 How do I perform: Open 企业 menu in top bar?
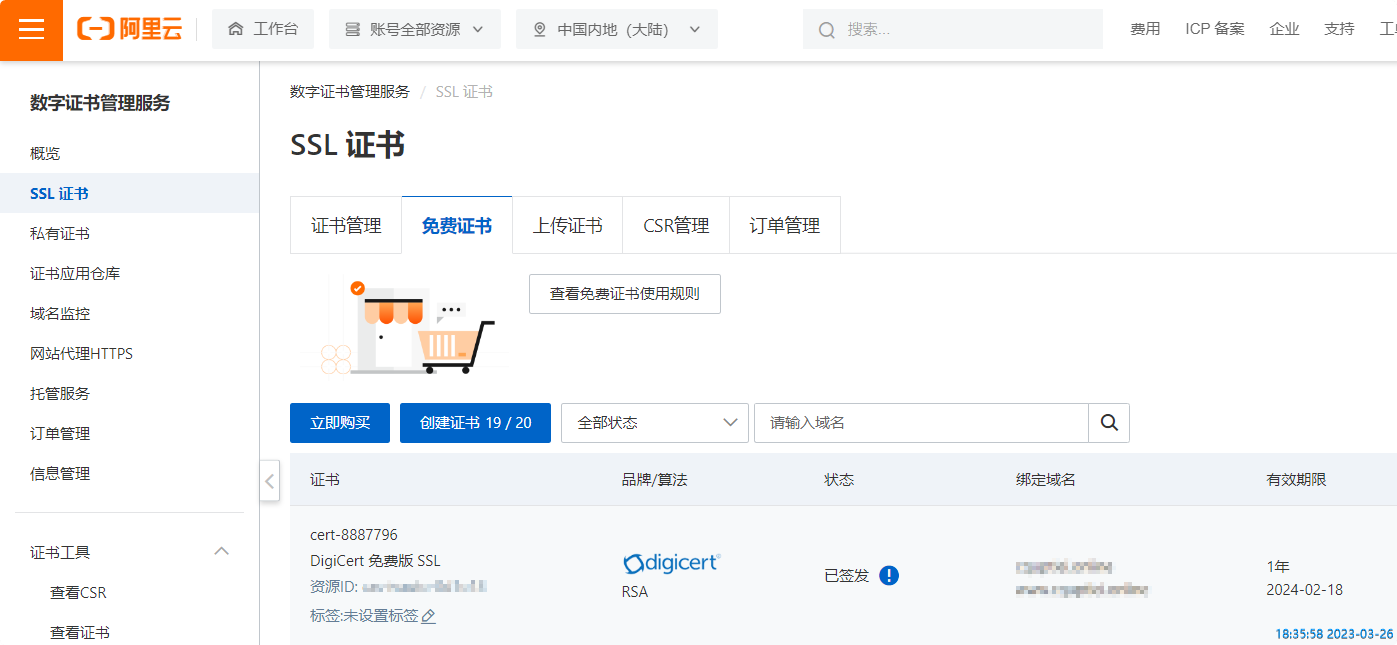tap(1284, 29)
